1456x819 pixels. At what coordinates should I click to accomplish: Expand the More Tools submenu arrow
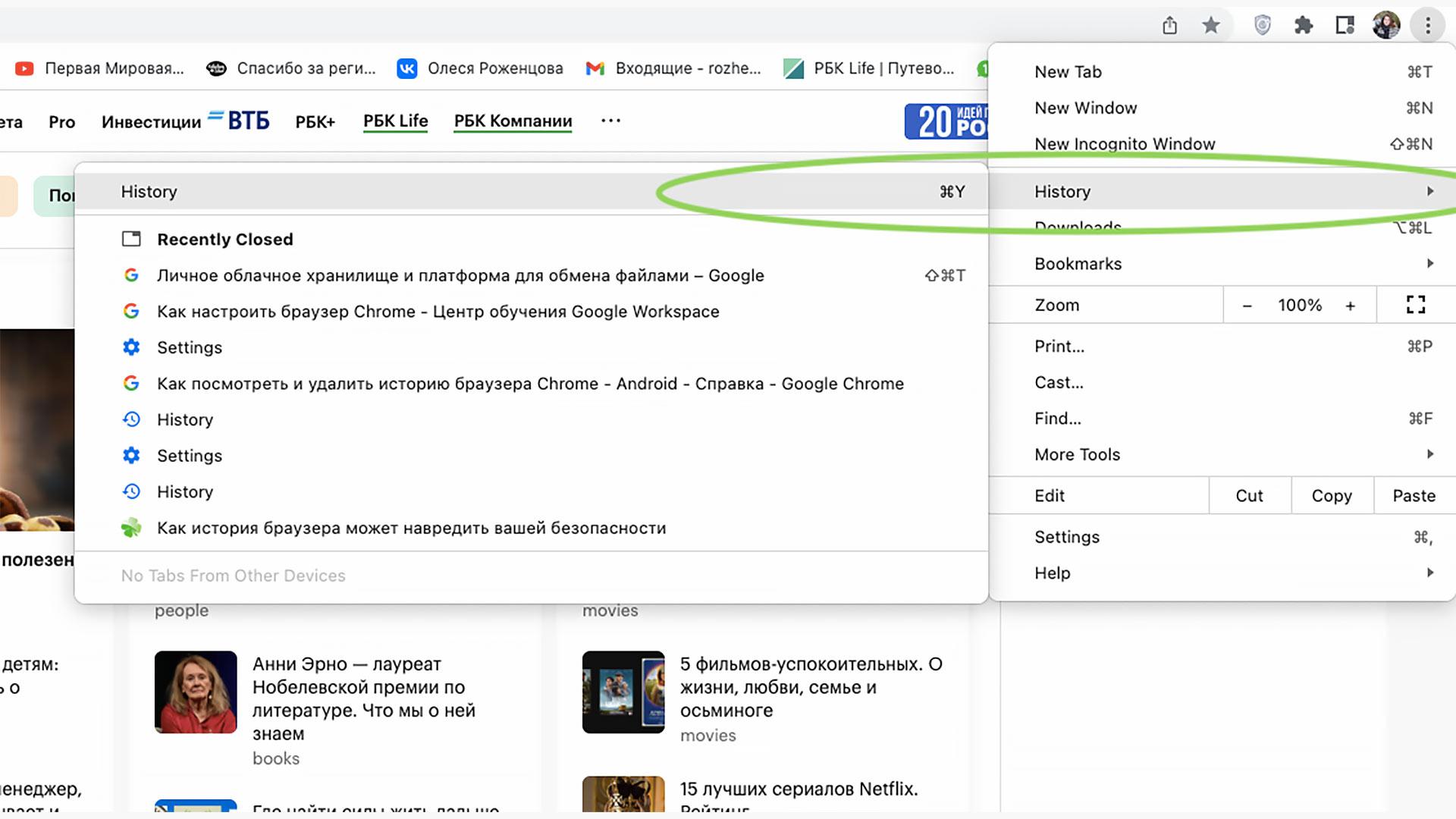[1430, 454]
